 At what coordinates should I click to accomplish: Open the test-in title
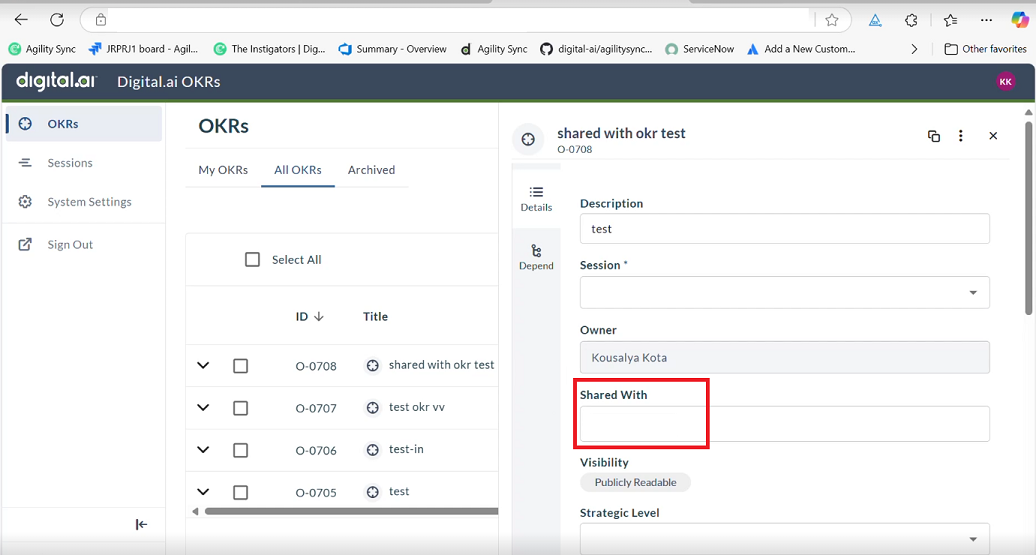[x=406, y=449]
